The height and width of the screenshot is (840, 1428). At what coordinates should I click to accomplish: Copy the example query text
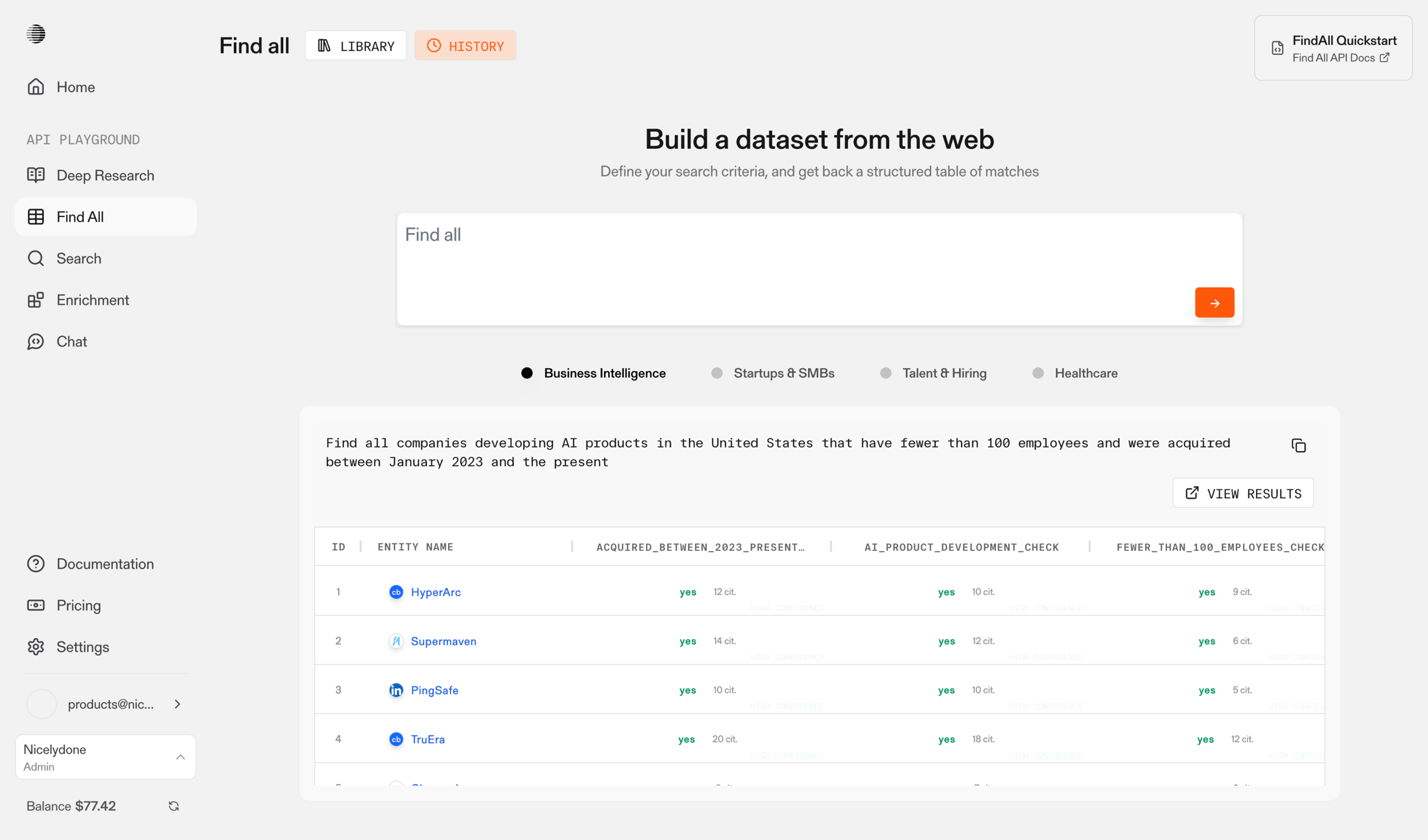1299,446
